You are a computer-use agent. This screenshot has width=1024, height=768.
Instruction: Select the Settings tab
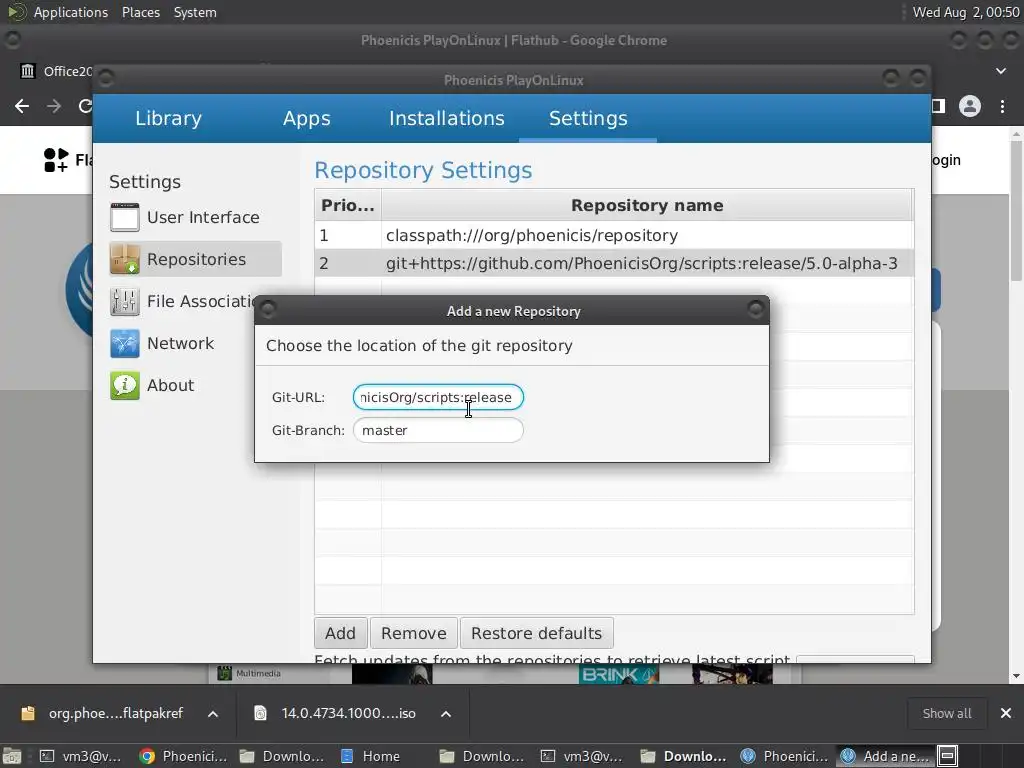(588, 118)
